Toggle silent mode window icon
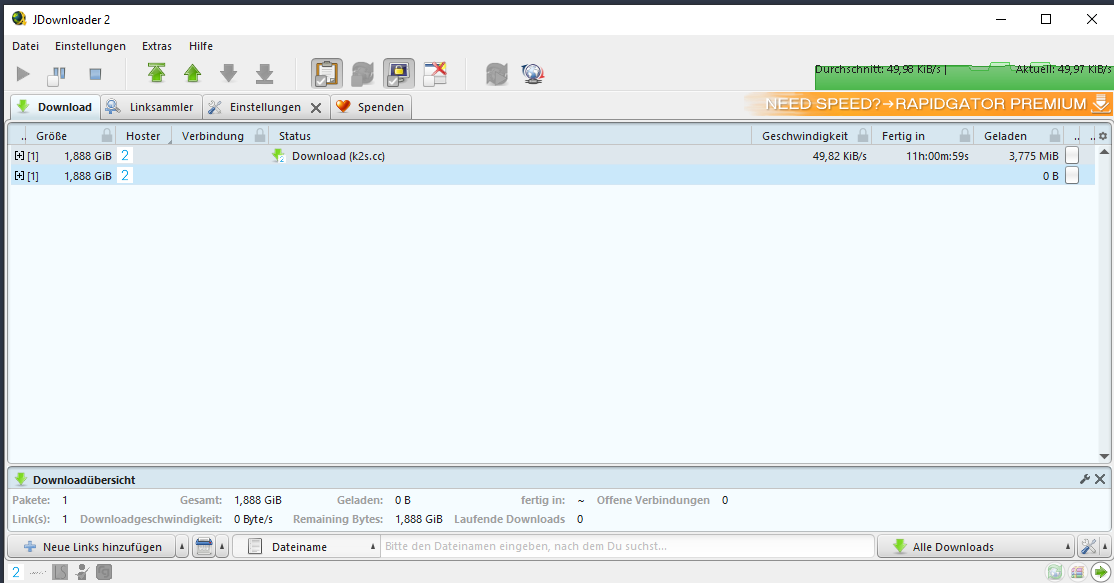 (435, 74)
